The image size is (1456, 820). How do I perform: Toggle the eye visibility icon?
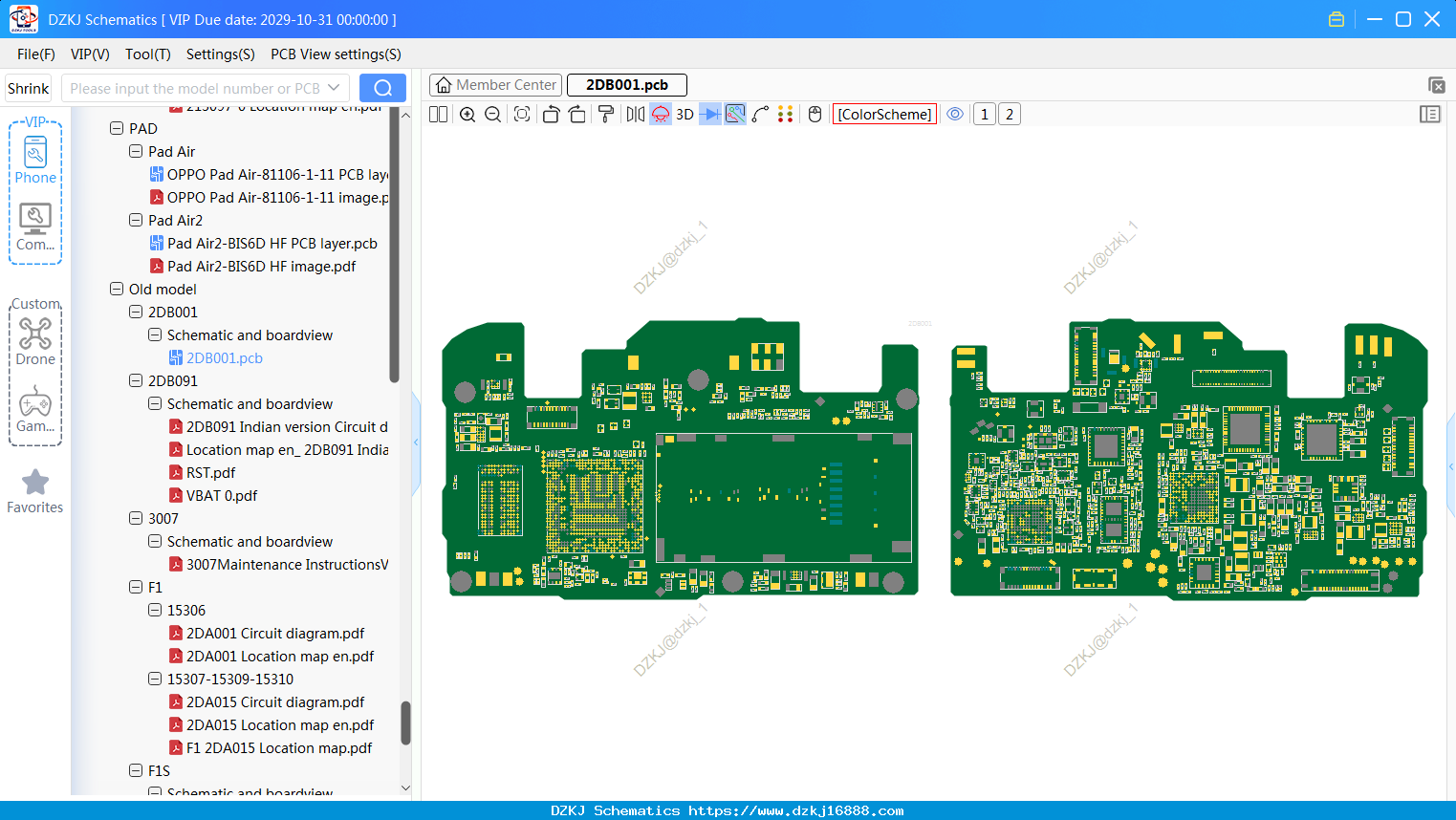point(955,114)
